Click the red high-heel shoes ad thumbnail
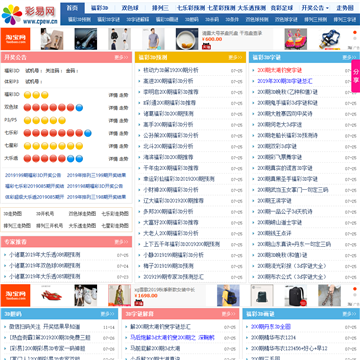This screenshot has height=360, width=360. (x=51, y=295)
